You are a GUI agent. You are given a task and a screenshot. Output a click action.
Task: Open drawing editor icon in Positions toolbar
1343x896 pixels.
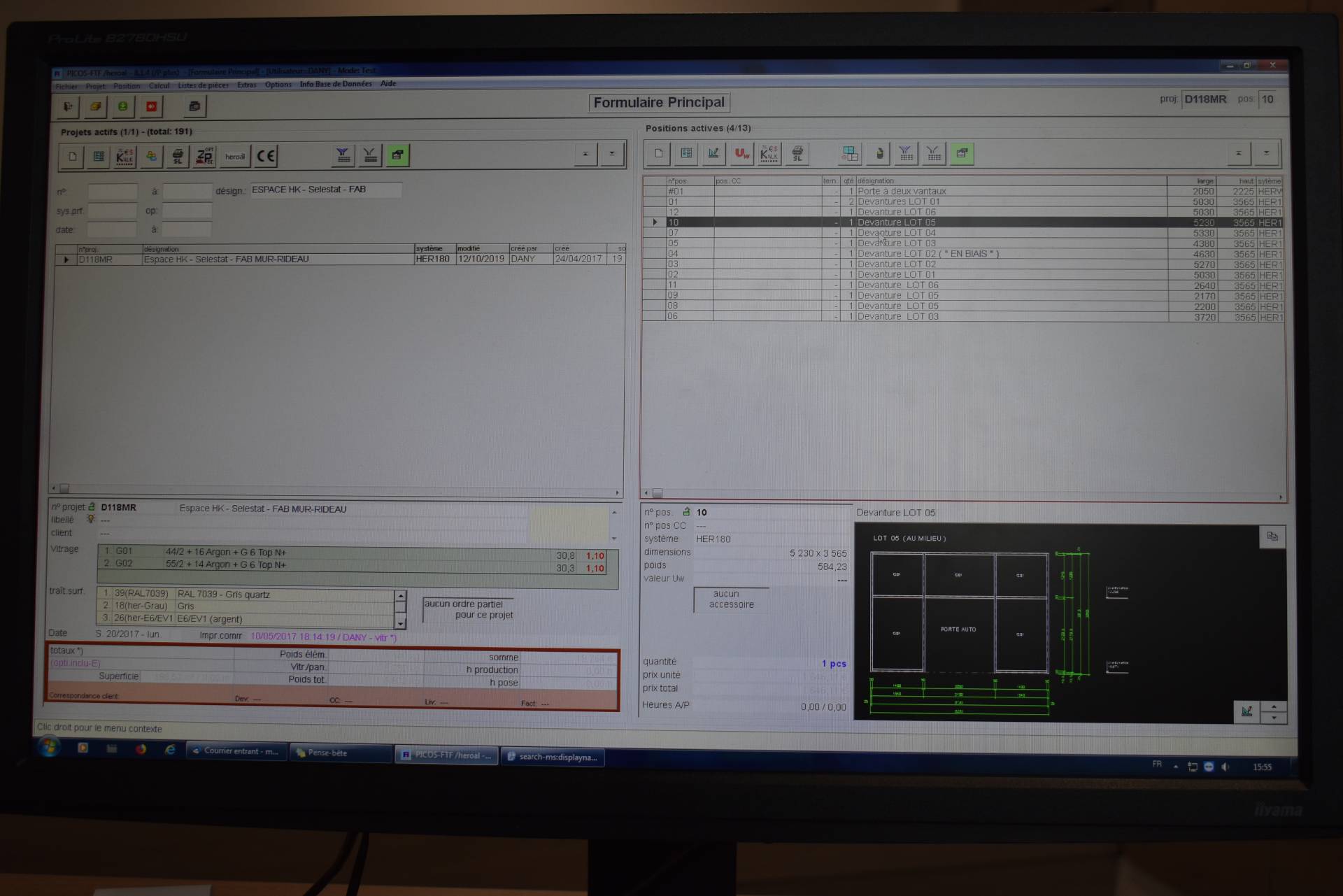coord(713,153)
